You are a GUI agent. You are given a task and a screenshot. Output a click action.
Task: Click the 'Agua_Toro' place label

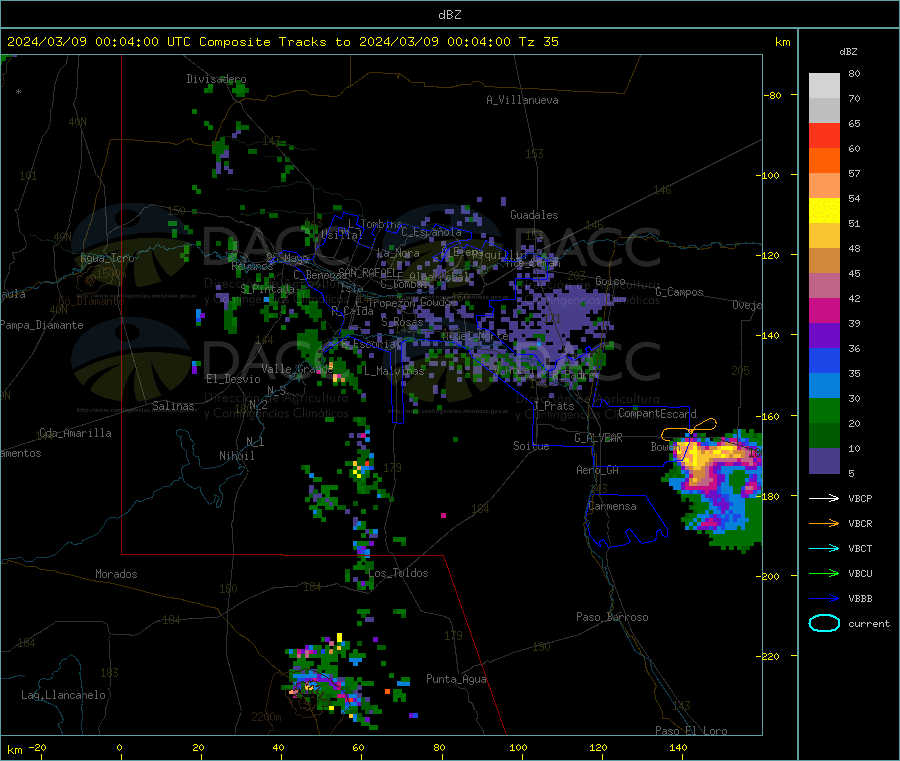click(x=107, y=258)
